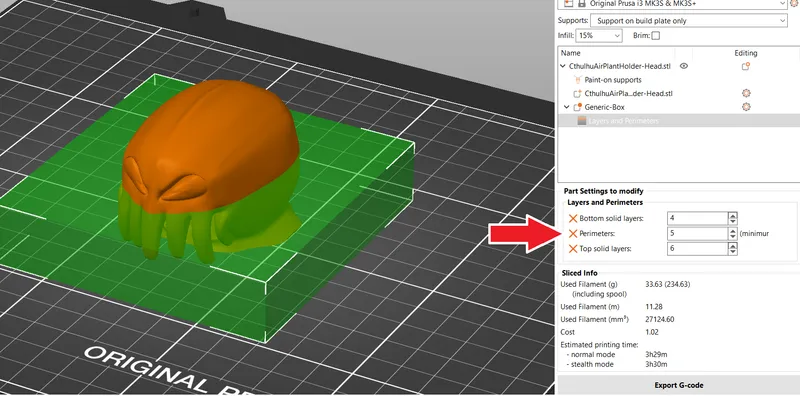
Task: Click the Cost value 1.02
Action: (652, 332)
